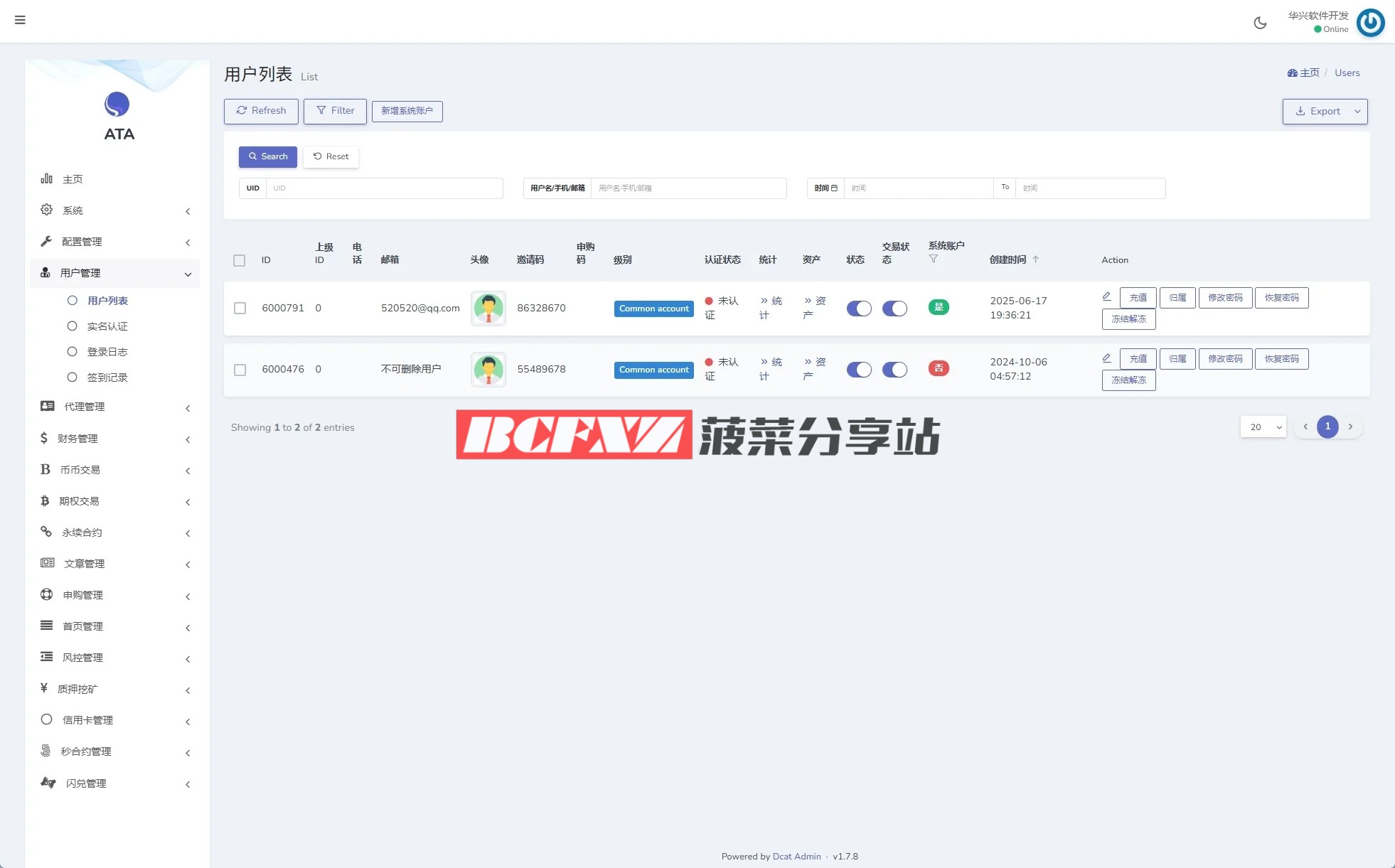Viewport: 1395px width, 868px height.
Task: Click the user avatar power icon
Action: tap(1370, 22)
